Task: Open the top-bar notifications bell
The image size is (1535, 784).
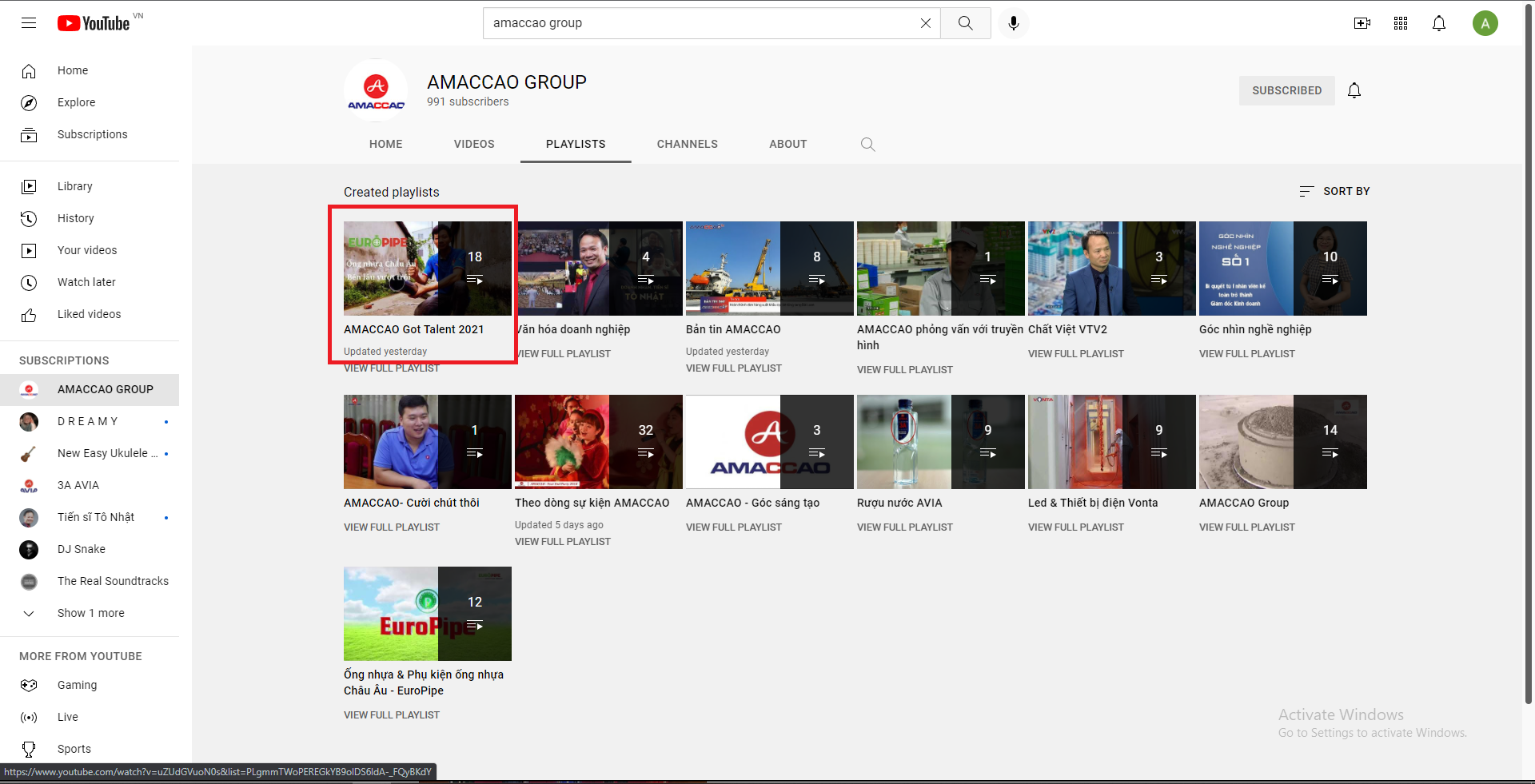Action: pos(1439,23)
